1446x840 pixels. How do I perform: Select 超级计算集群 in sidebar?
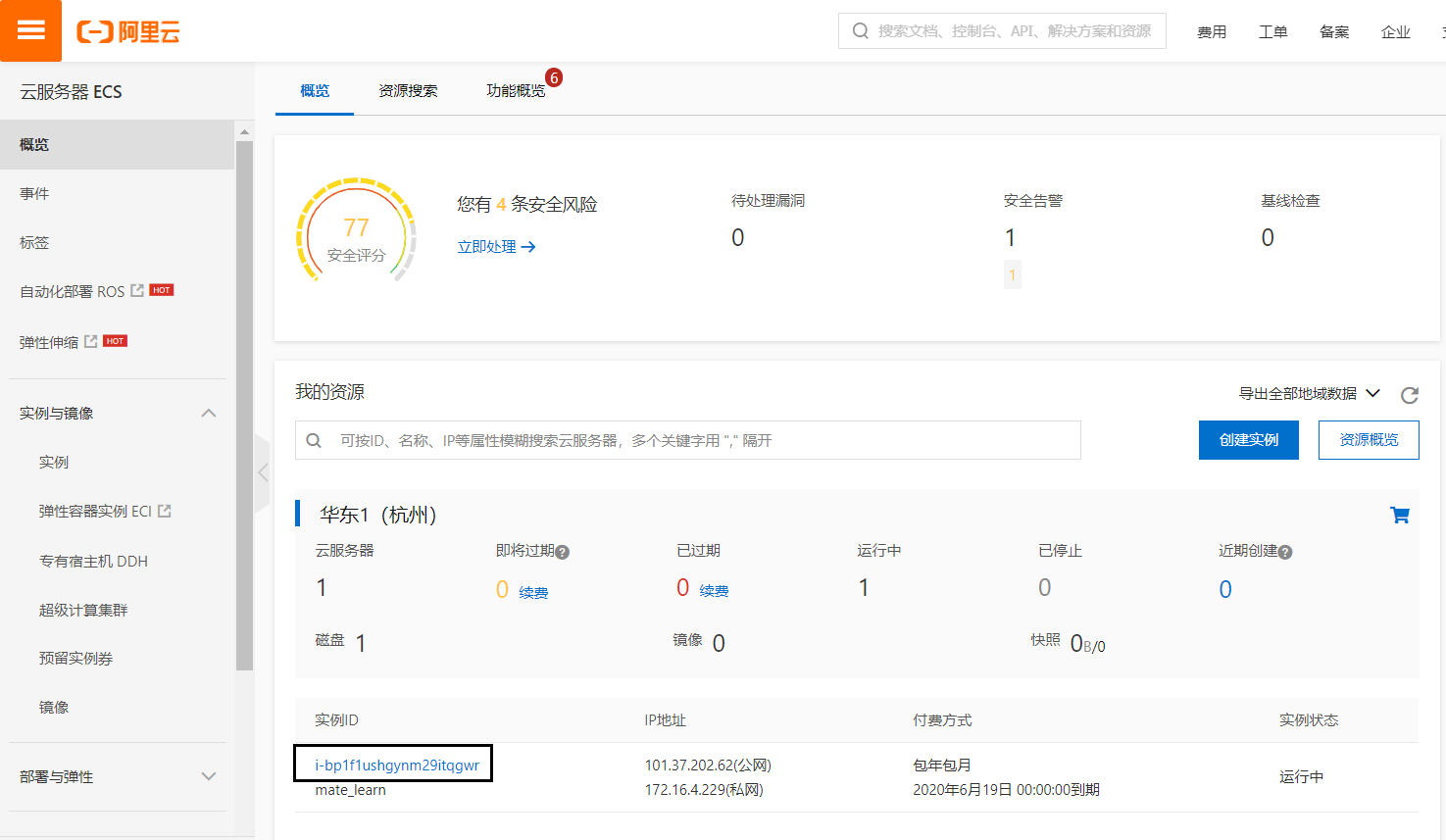[83, 610]
